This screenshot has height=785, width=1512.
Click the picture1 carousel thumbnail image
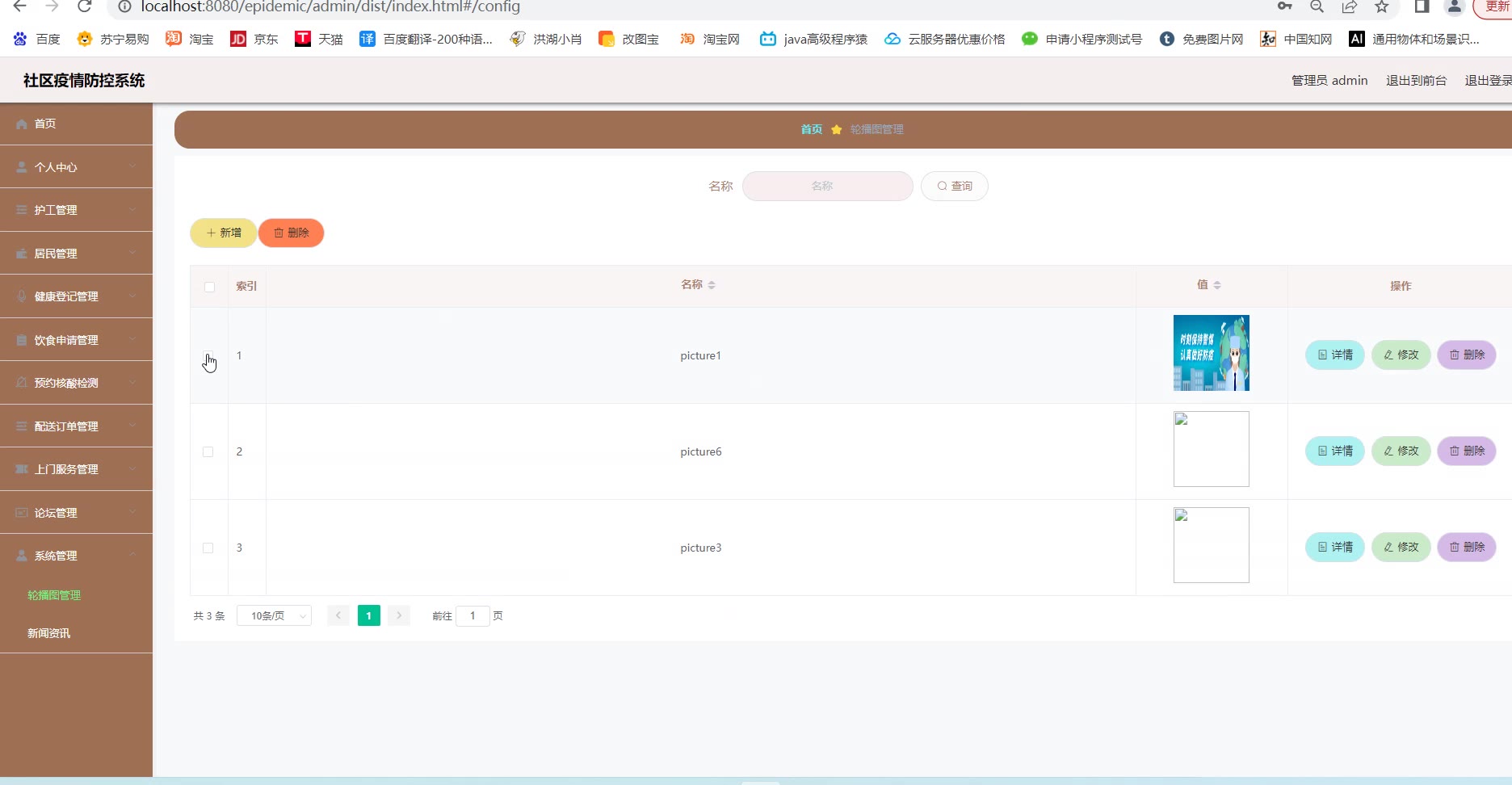point(1212,353)
